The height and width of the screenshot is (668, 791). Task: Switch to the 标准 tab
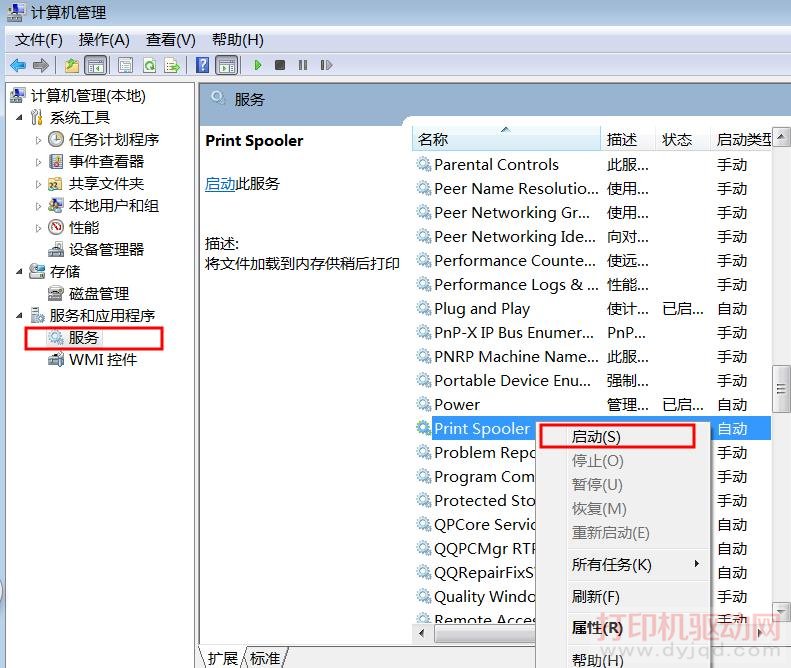tap(265, 658)
